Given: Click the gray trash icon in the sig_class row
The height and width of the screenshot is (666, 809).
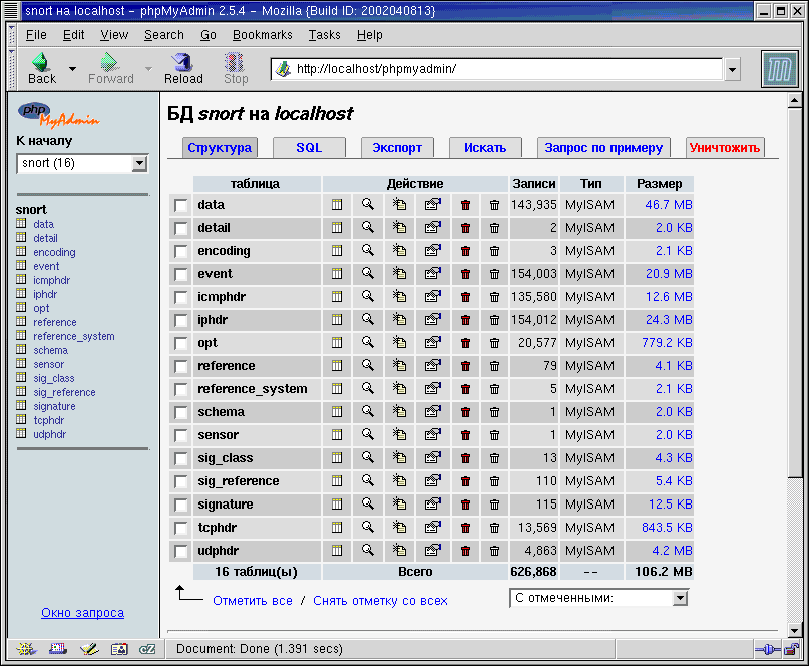Looking at the screenshot, I should 494,458.
